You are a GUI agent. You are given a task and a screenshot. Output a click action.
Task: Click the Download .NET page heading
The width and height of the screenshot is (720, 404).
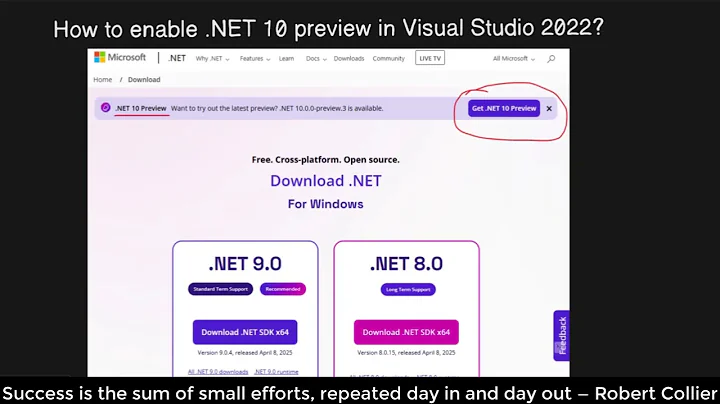click(326, 180)
